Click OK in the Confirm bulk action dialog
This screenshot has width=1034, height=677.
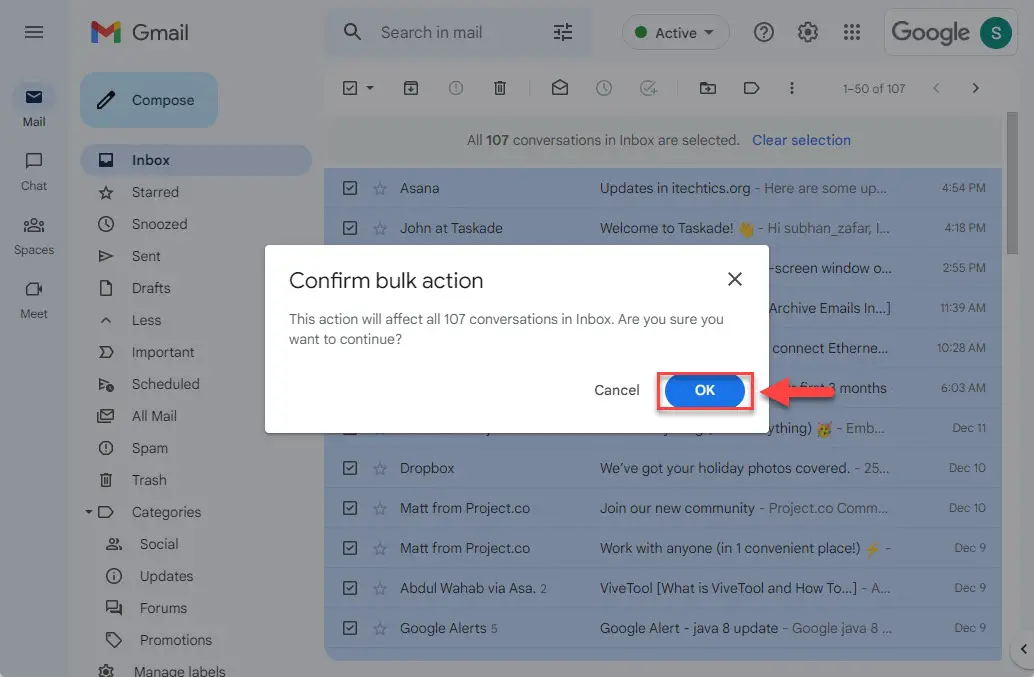pyautogui.click(x=704, y=390)
